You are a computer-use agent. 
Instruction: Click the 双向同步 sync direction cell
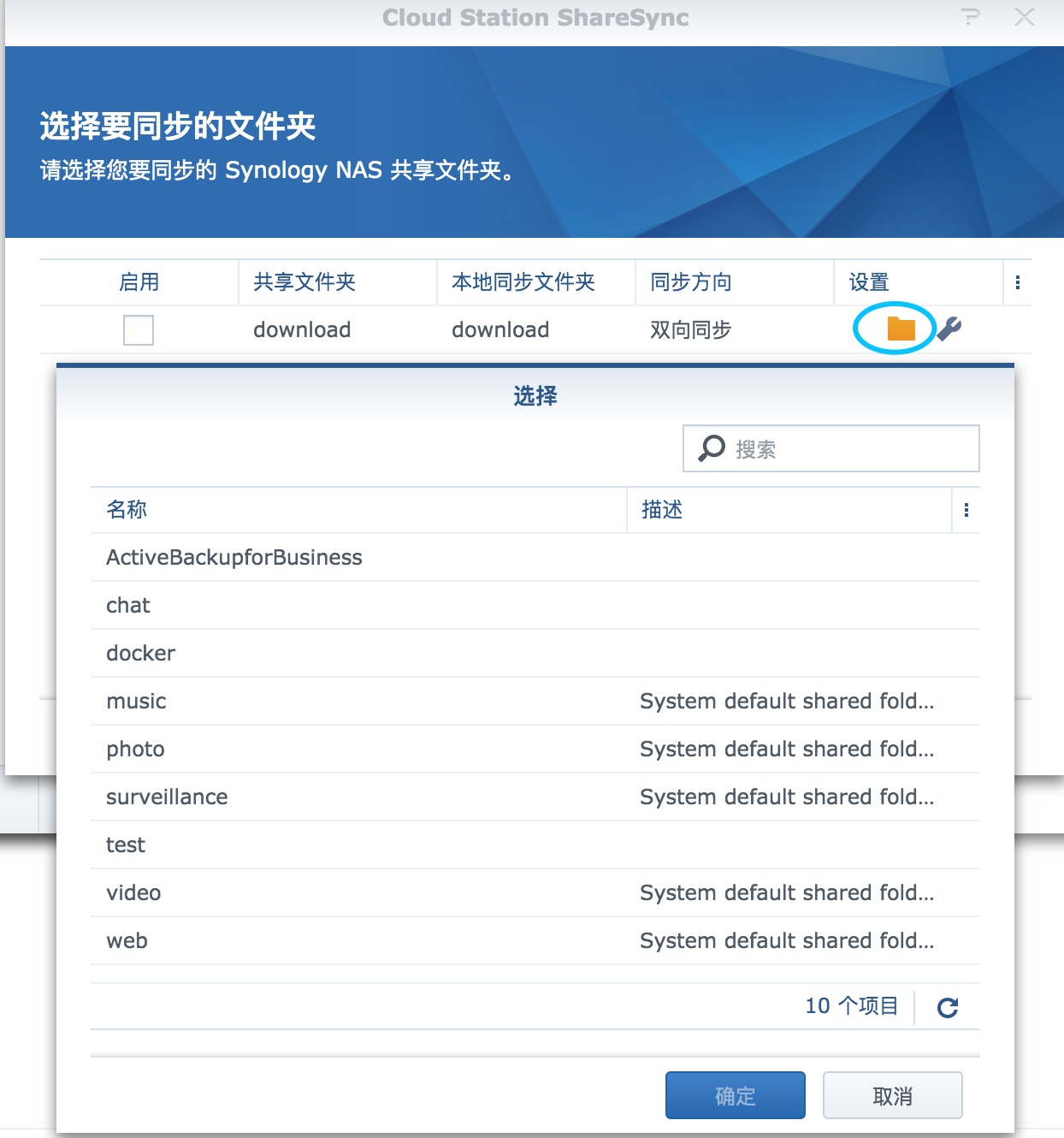[691, 330]
